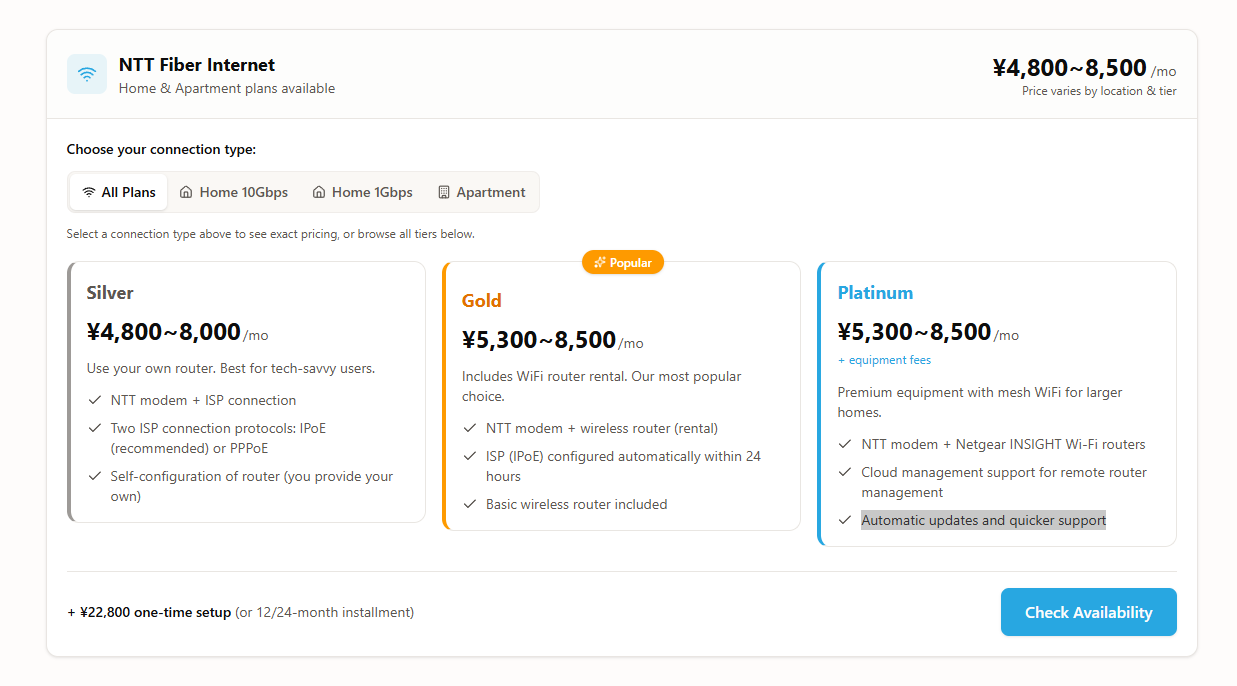
Task: Click the Platinum plan title
Action: (x=875, y=293)
